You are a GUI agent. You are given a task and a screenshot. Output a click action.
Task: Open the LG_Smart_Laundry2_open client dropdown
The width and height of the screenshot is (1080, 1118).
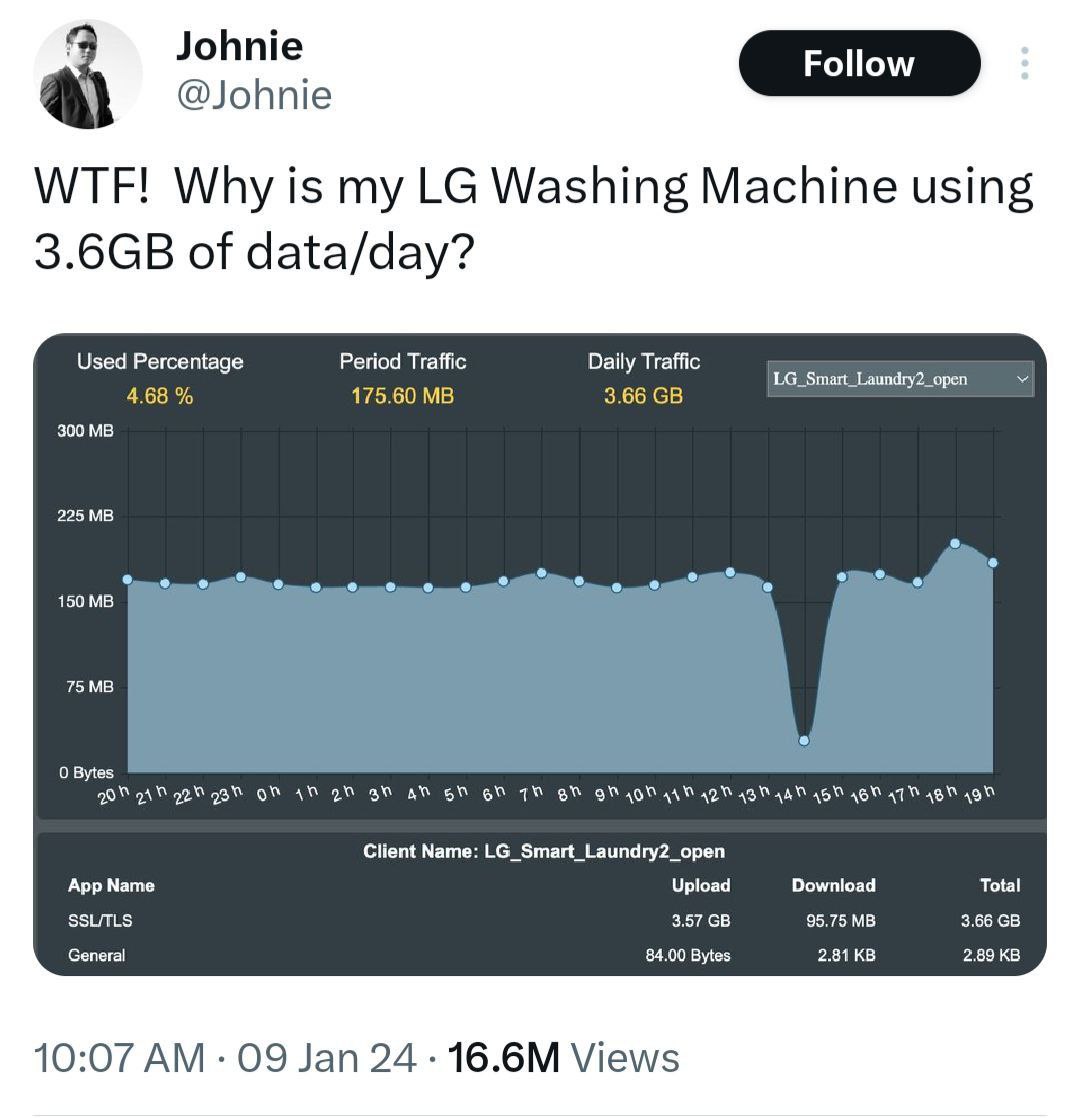pos(900,379)
